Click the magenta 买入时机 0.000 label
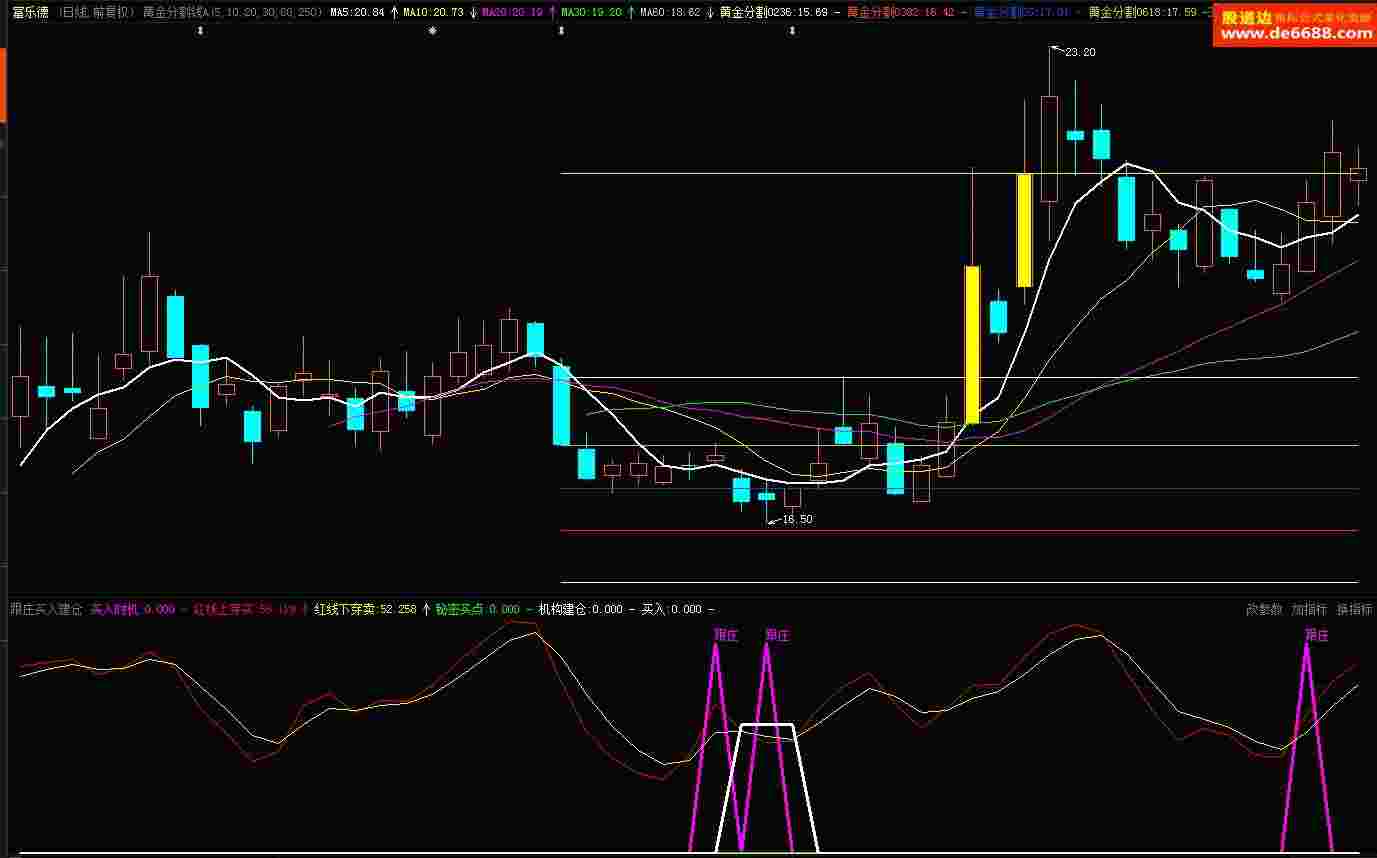 click(132, 609)
